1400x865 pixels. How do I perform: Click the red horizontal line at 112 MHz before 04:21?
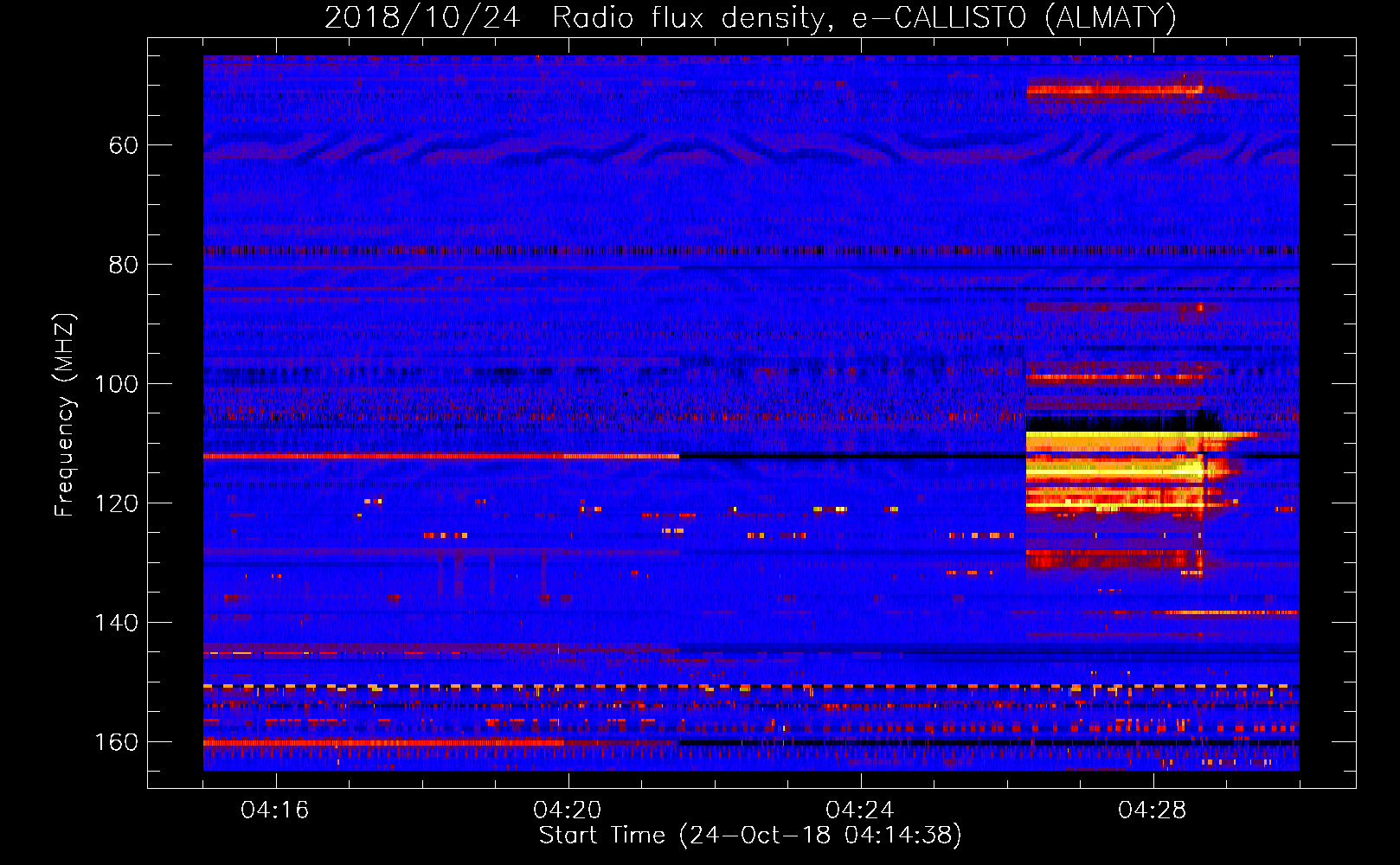[441, 456]
